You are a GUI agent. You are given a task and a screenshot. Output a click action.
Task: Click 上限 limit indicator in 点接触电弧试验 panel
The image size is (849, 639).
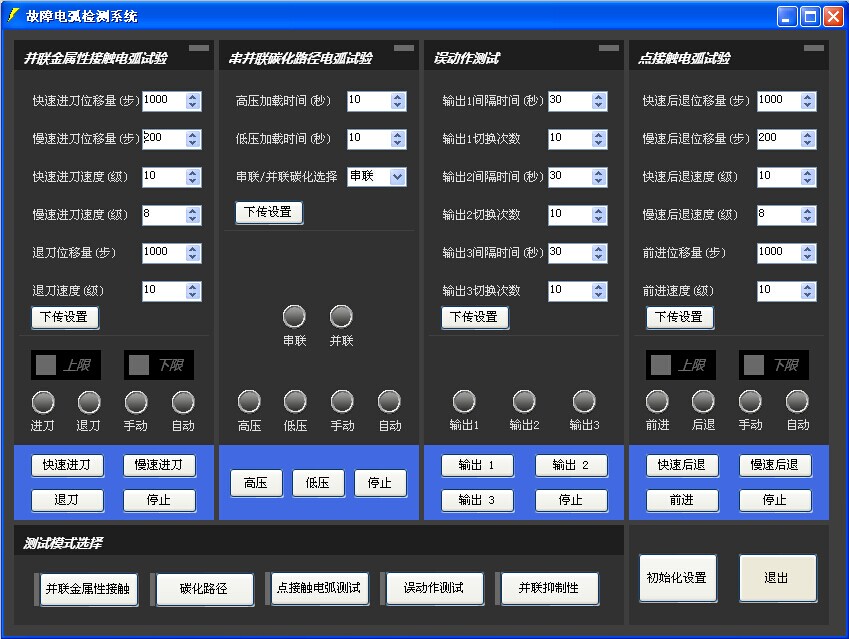(x=681, y=365)
